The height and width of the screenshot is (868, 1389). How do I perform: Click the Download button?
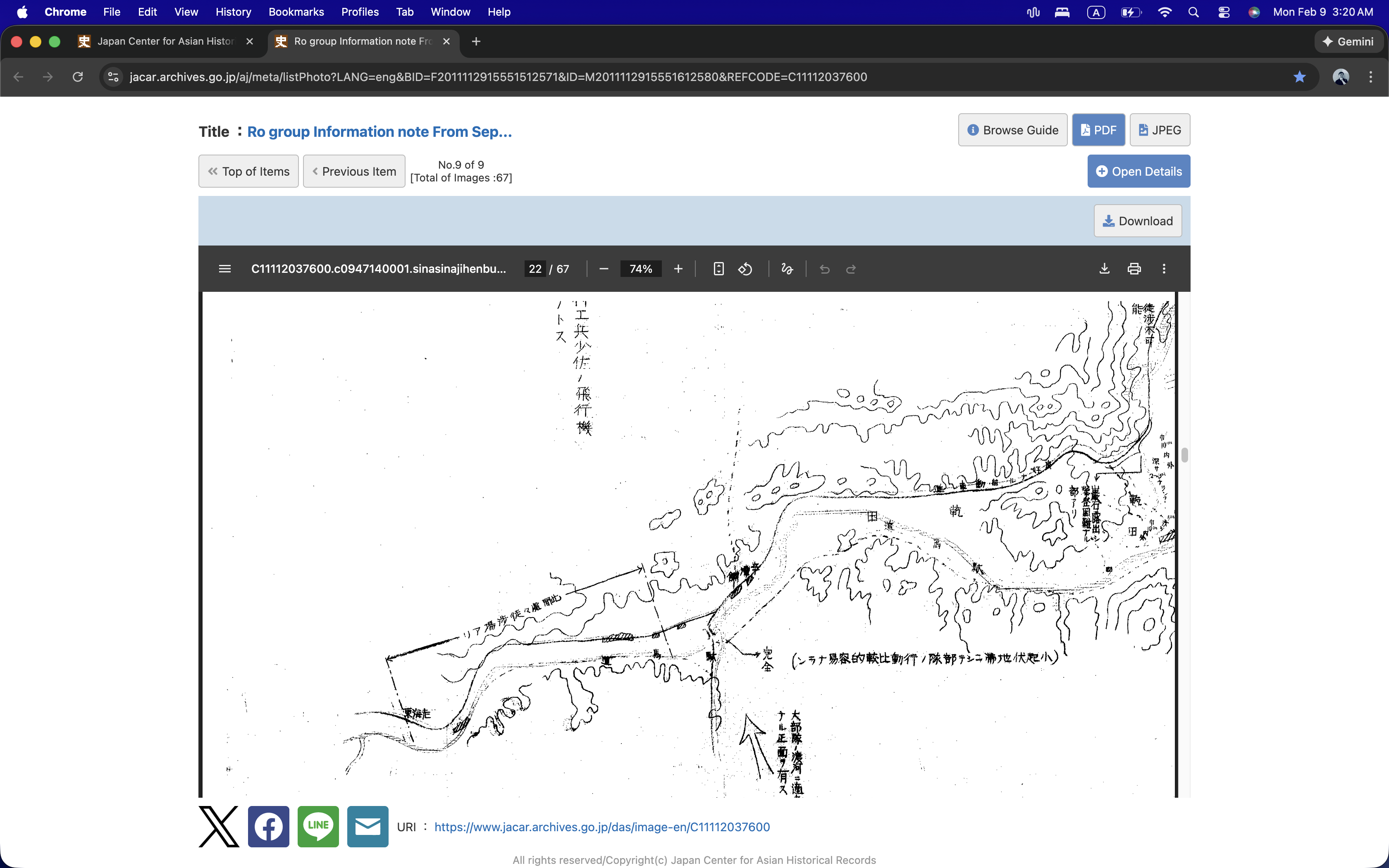1138,221
